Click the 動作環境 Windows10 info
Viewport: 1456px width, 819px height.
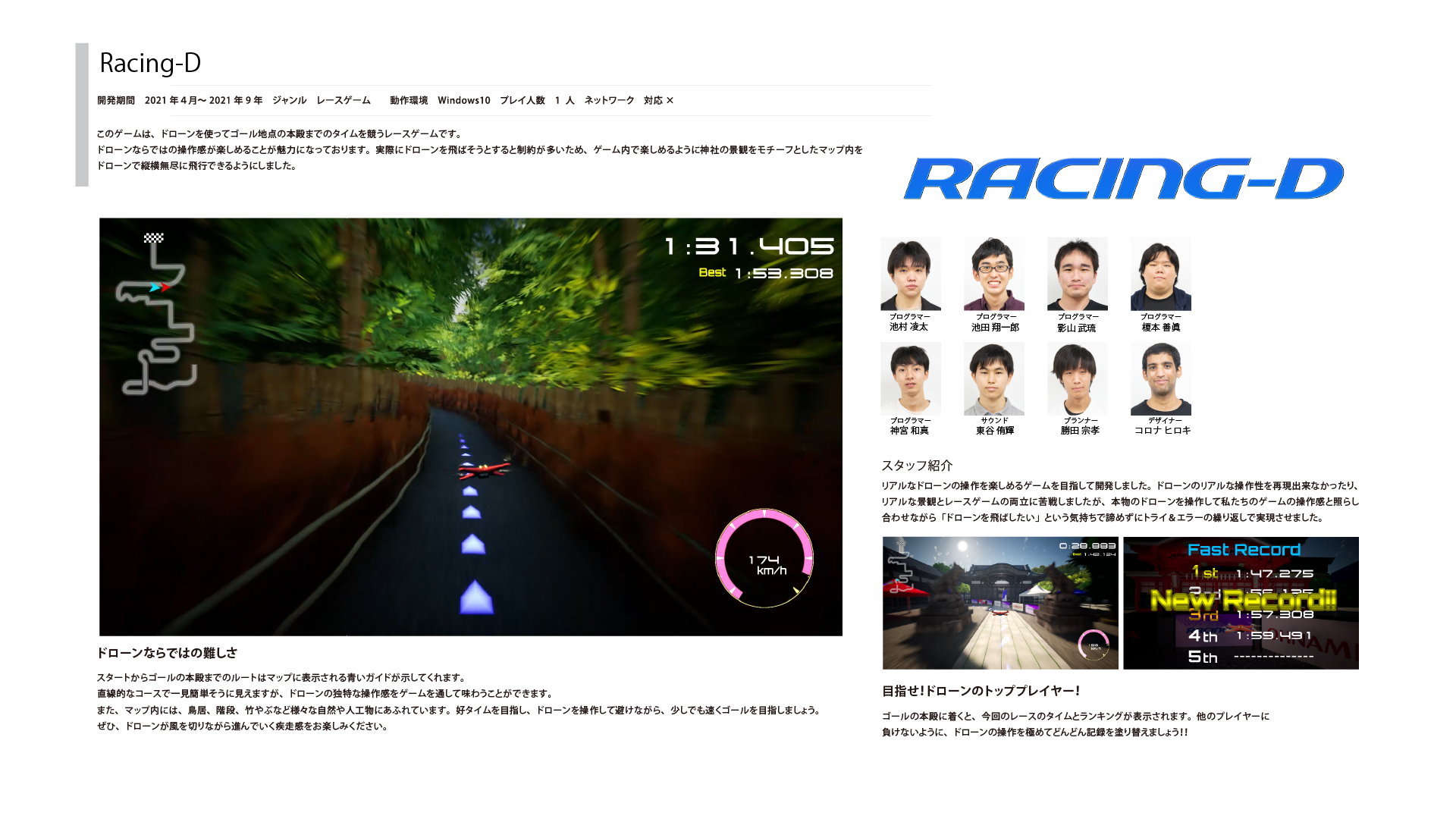pos(440,100)
